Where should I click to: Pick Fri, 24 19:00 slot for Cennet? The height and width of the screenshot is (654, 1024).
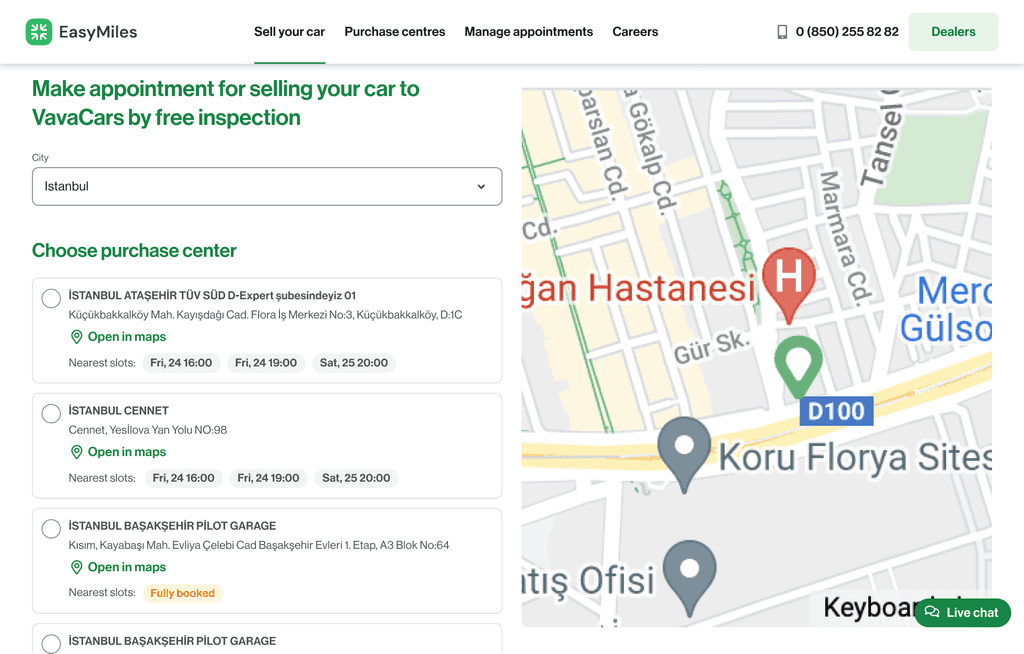[268, 478]
